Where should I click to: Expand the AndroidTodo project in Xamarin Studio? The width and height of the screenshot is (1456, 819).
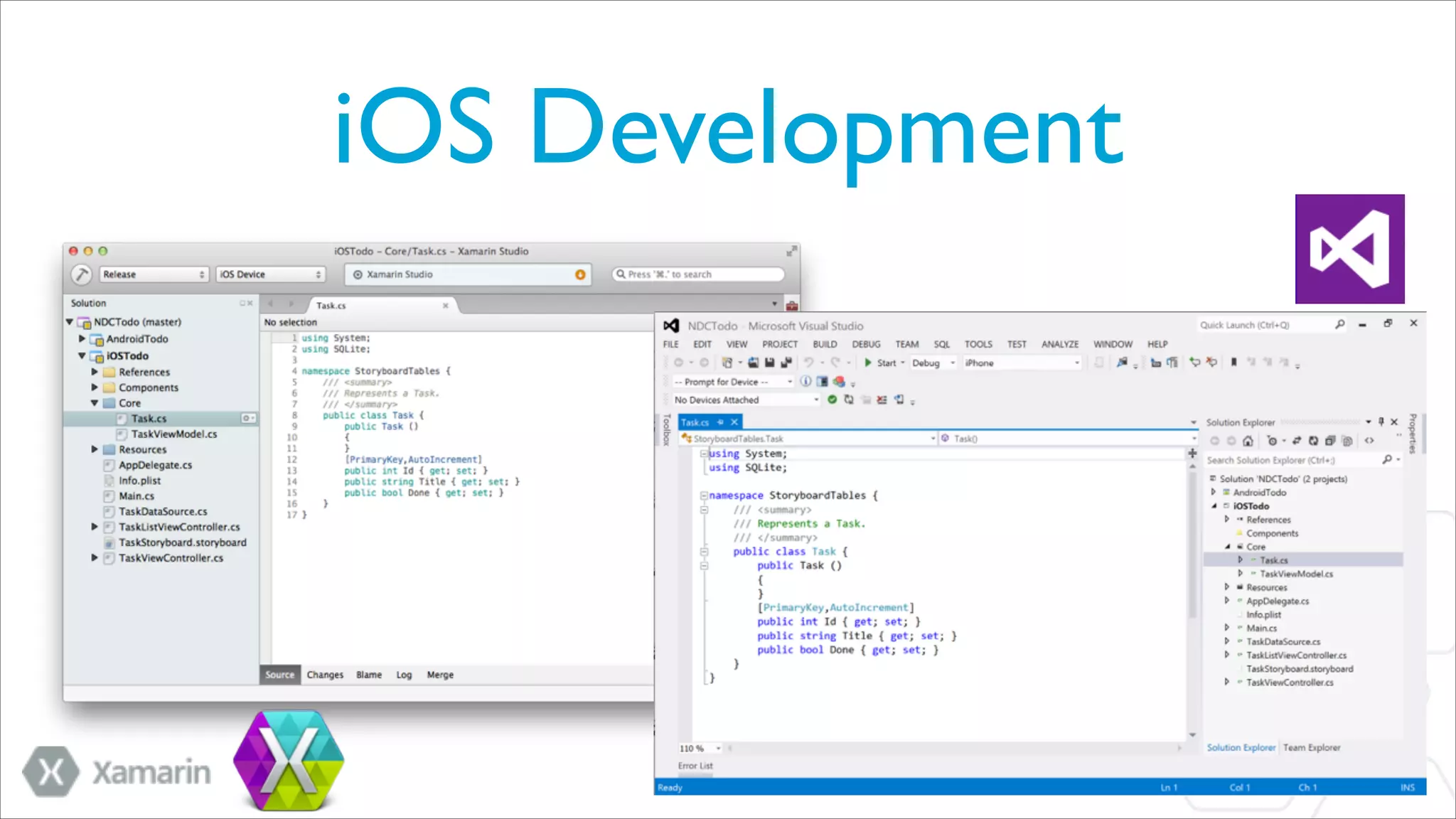coord(82,339)
